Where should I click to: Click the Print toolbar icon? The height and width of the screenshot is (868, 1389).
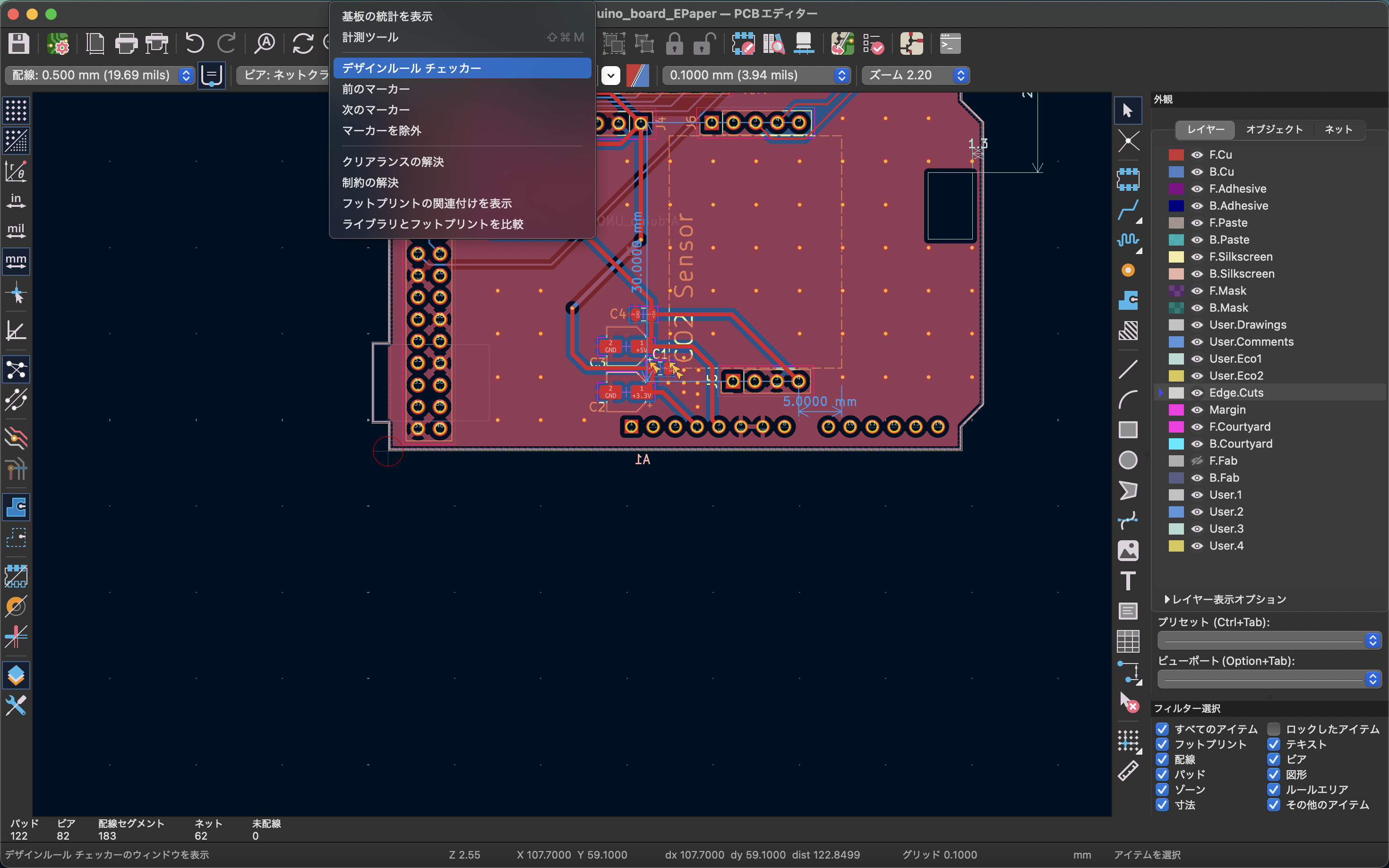(126, 43)
